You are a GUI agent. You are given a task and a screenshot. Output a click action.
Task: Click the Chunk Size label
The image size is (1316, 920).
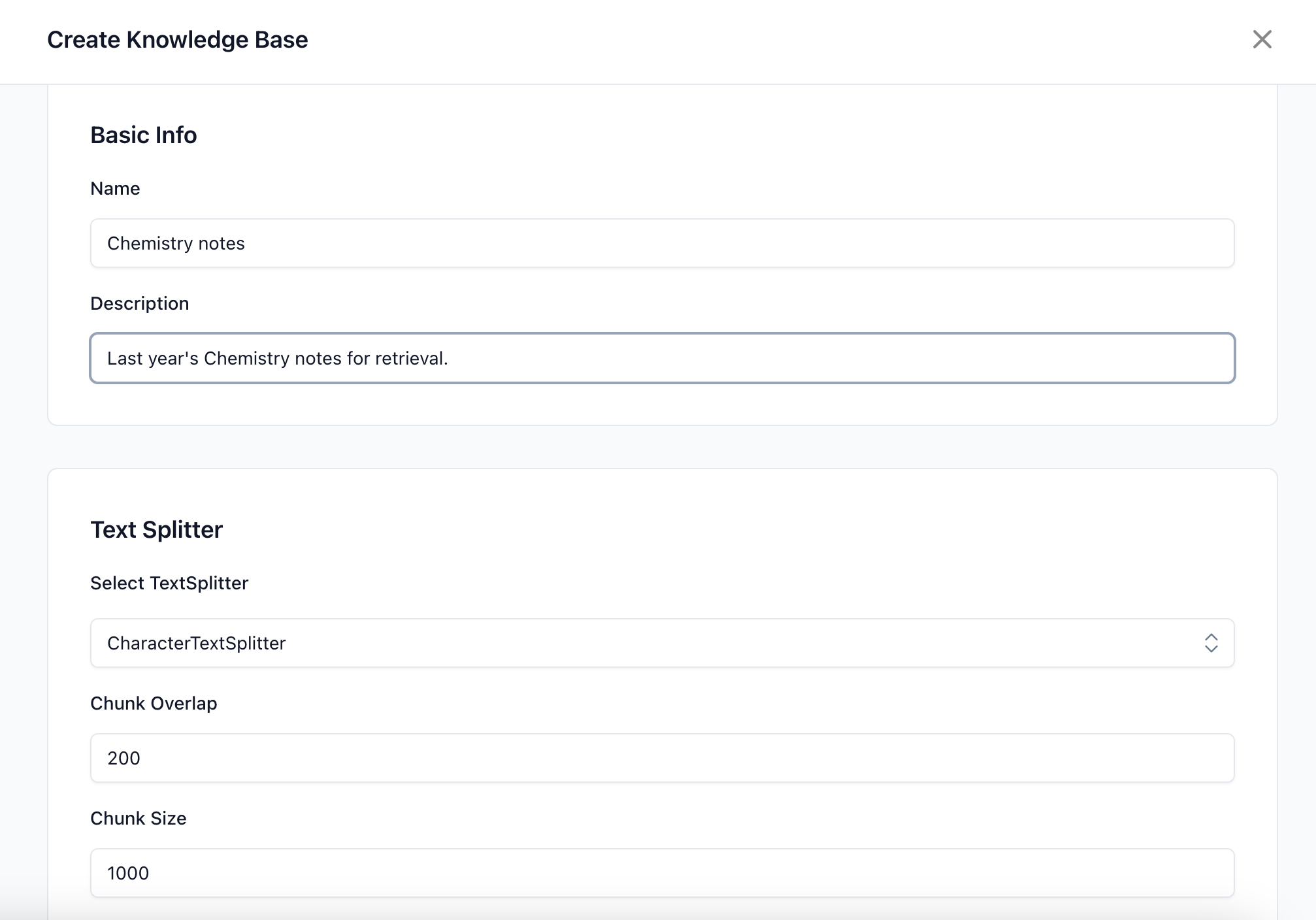tap(138, 819)
